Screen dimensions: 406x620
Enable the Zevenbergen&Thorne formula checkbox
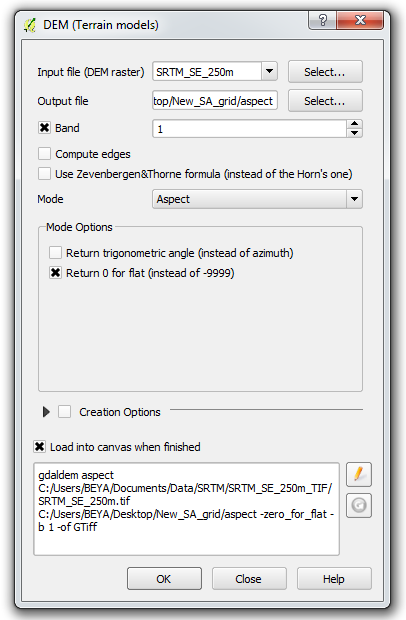point(44,174)
